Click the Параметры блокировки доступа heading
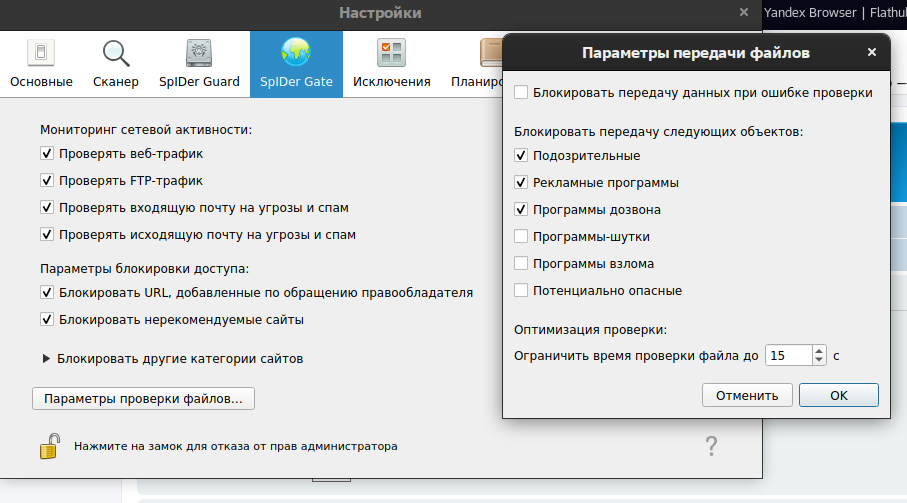 (145, 268)
